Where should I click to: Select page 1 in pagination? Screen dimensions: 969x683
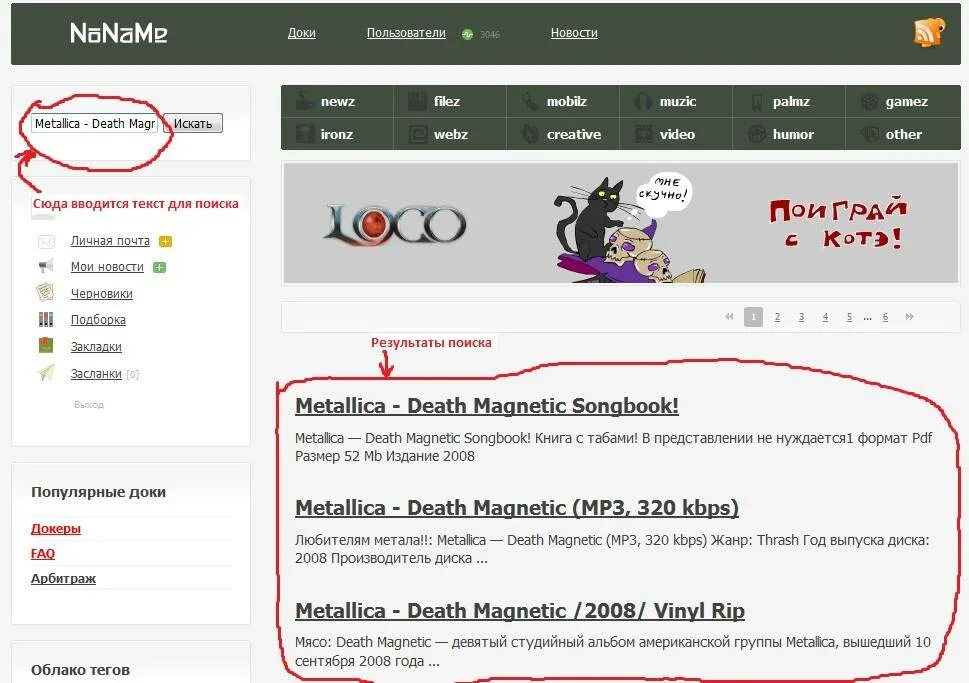point(753,316)
